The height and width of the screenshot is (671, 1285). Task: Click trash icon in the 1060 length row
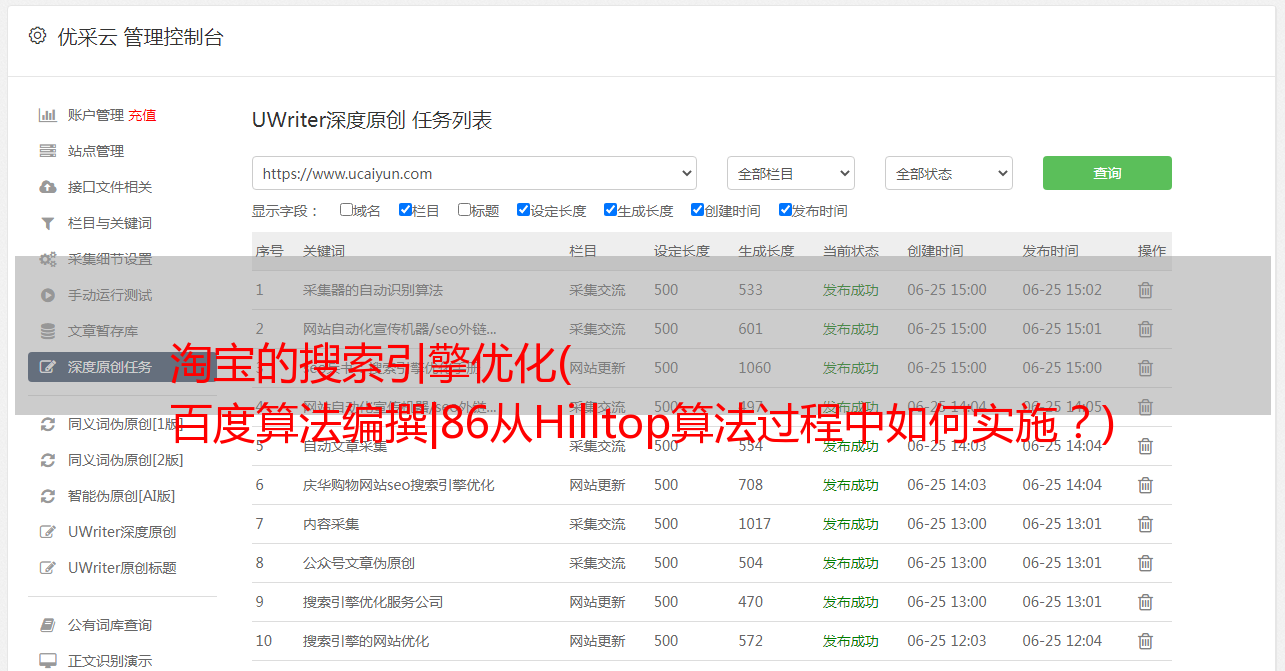[x=1145, y=368]
